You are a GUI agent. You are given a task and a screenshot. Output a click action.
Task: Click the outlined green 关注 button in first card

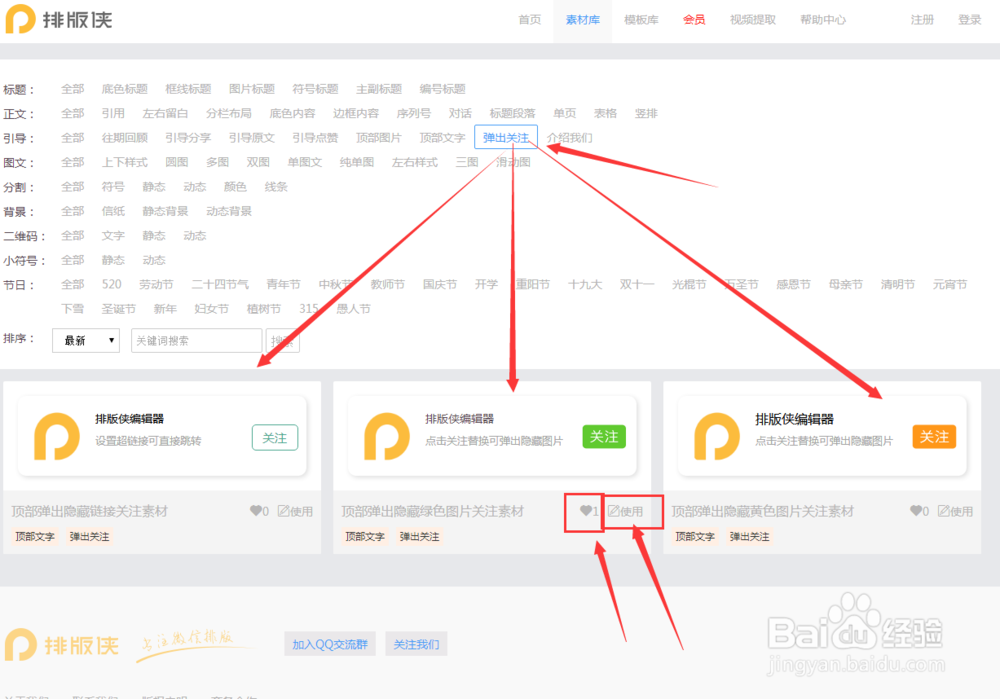tap(275, 438)
